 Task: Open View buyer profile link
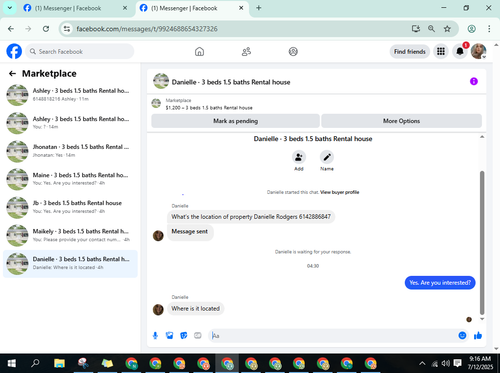[340, 192]
